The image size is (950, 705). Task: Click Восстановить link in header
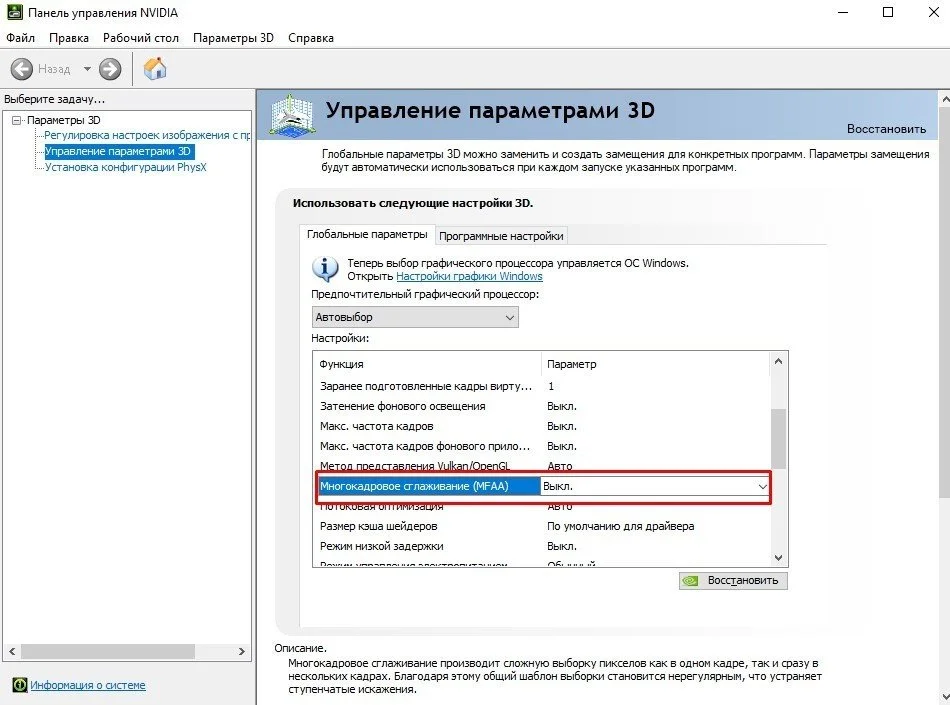pos(886,128)
